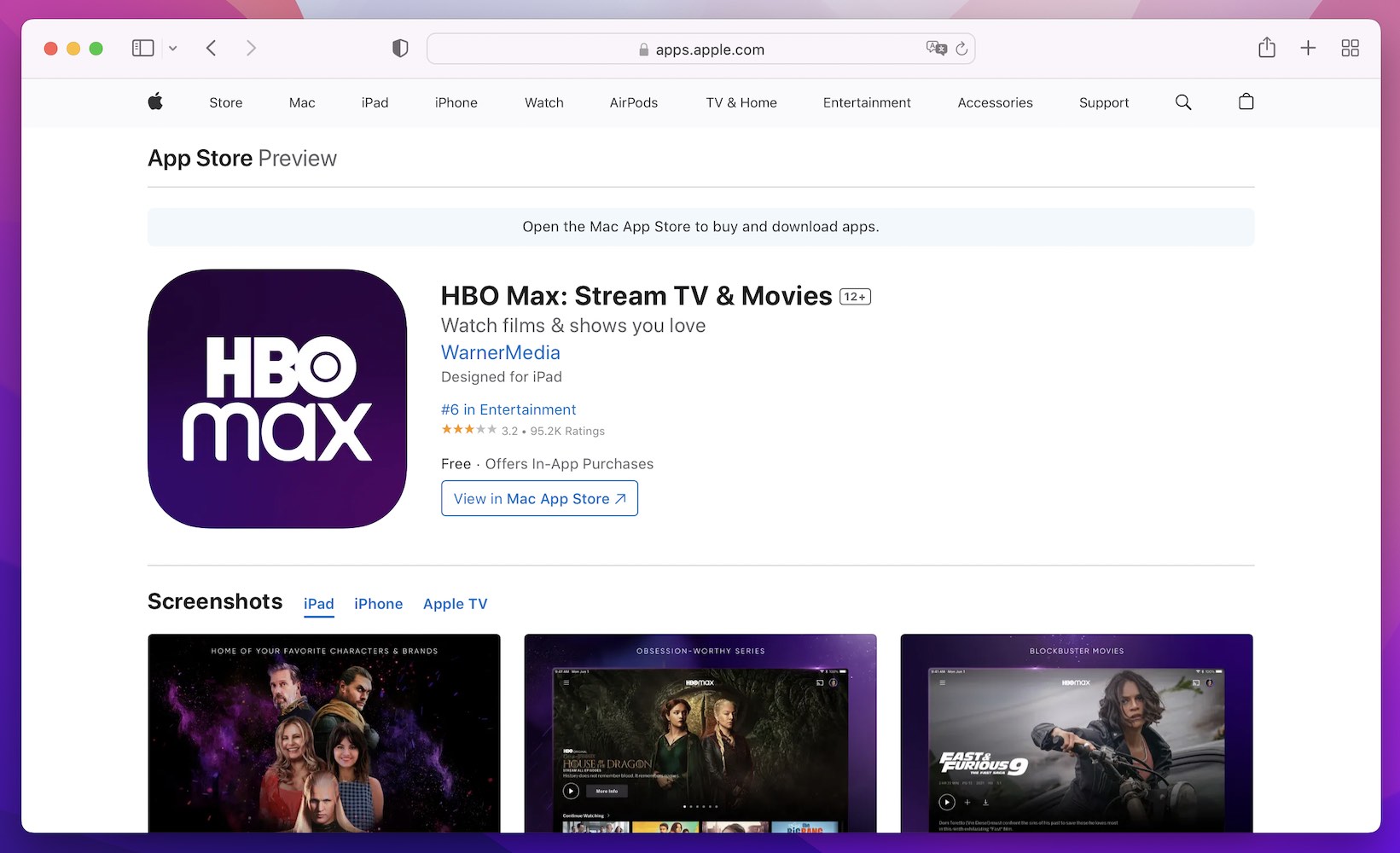Image resolution: width=1400 pixels, height=853 pixels.
Task: Click the translate page icon
Action: pos(936,49)
